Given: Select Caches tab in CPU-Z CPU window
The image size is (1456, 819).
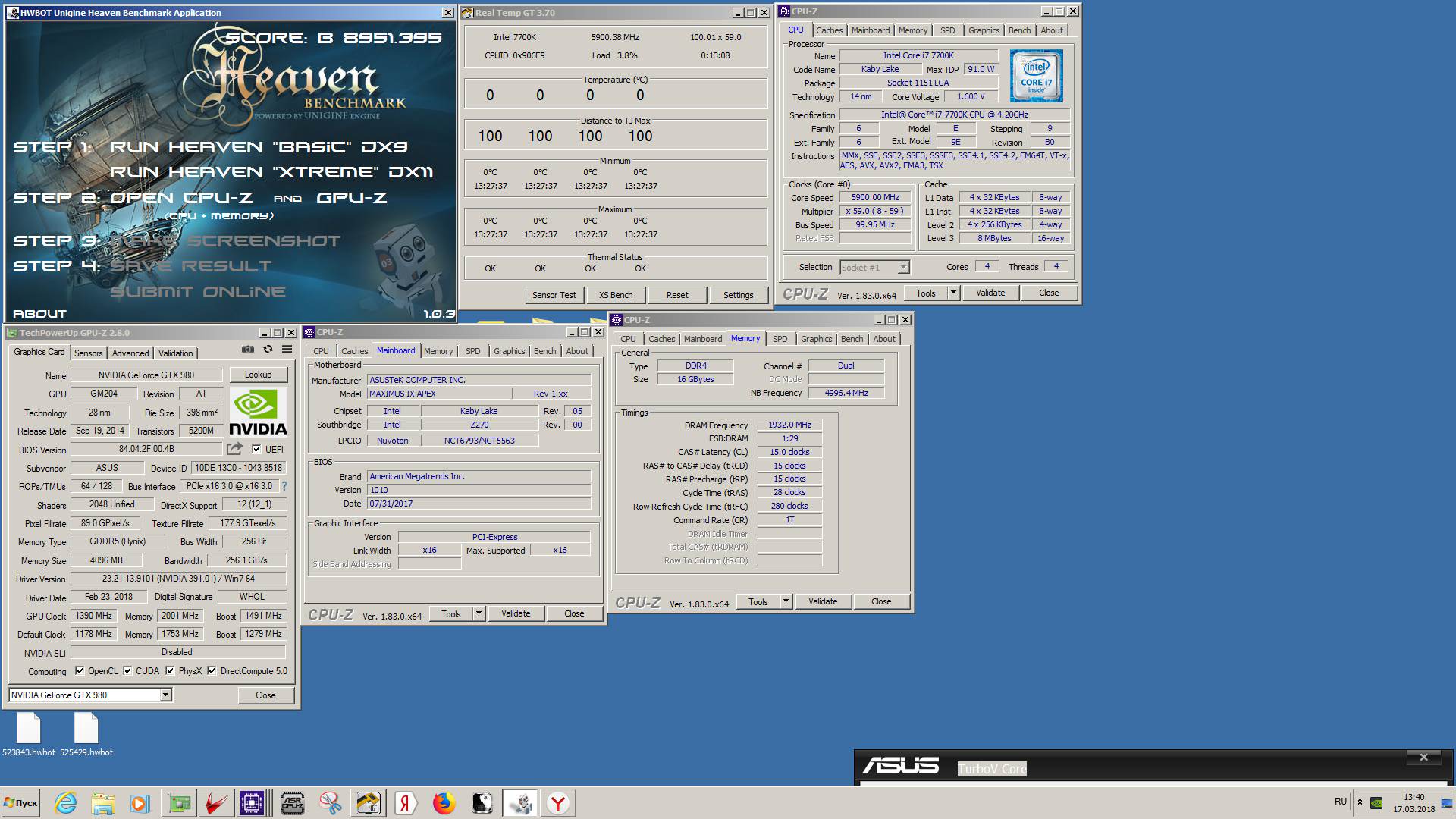Looking at the screenshot, I should 829,30.
